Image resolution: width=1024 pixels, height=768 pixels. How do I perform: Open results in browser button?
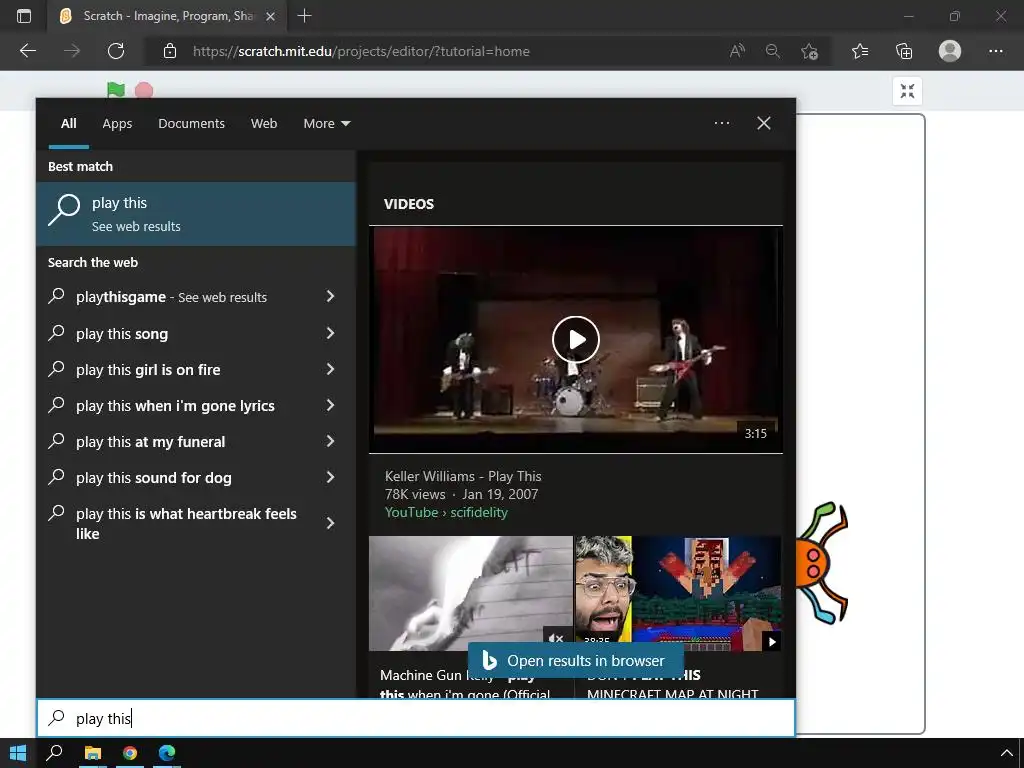pyautogui.click(x=575, y=660)
